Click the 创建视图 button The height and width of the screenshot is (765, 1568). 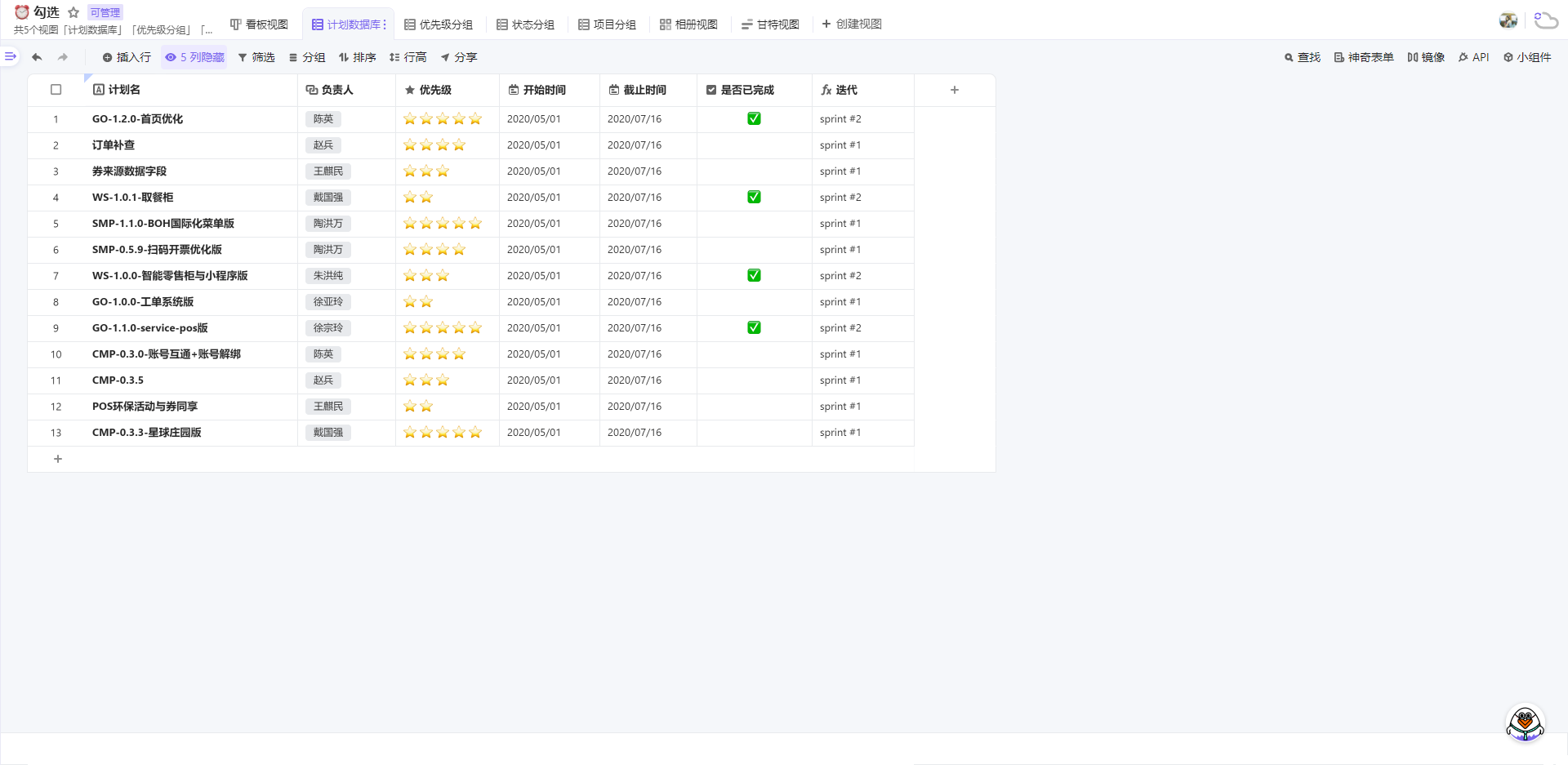pos(851,24)
